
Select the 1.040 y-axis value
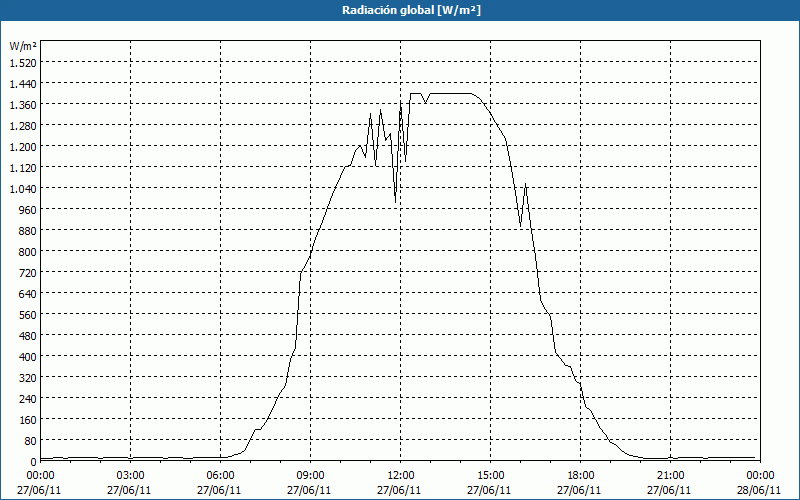[x=23, y=189]
